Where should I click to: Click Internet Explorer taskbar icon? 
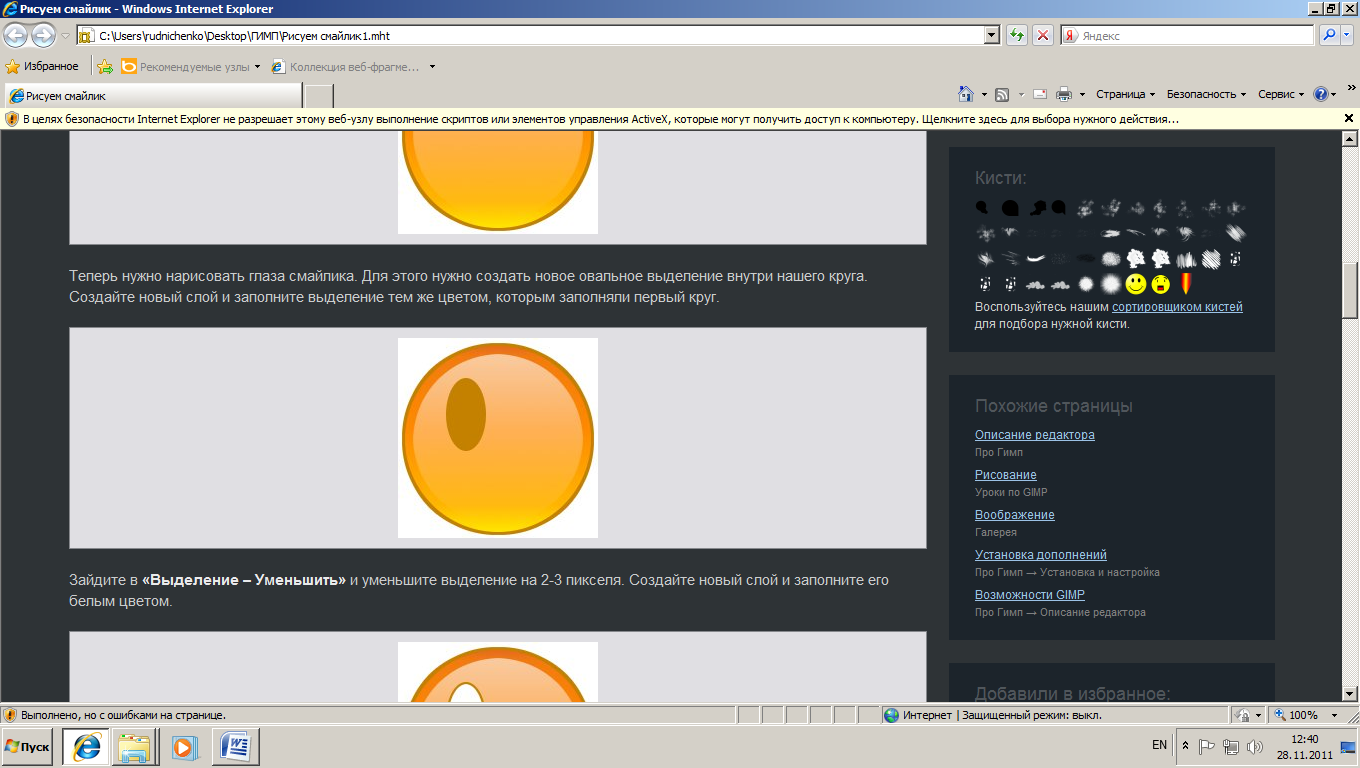point(86,747)
